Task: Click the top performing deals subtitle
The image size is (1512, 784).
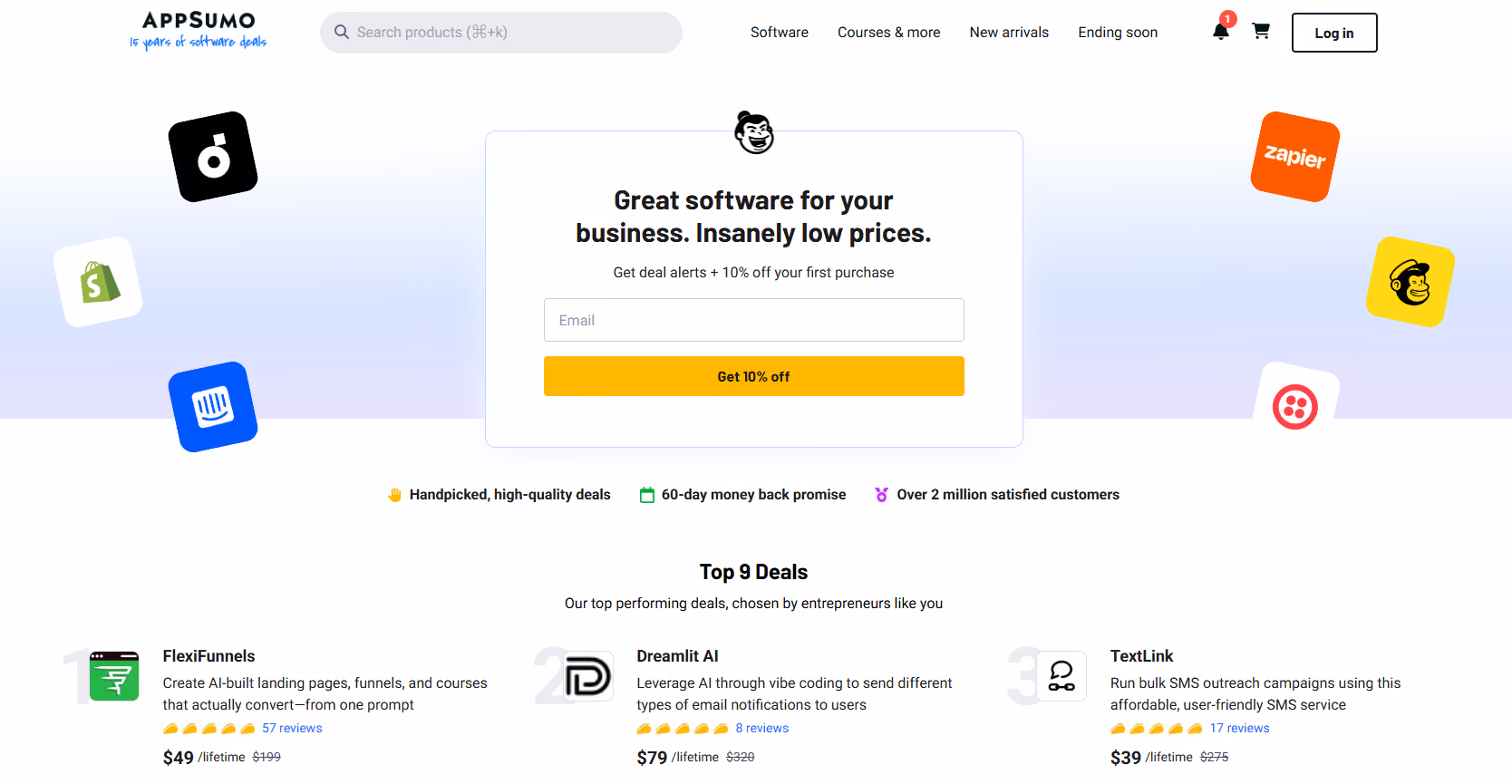Action: pyautogui.click(x=754, y=604)
